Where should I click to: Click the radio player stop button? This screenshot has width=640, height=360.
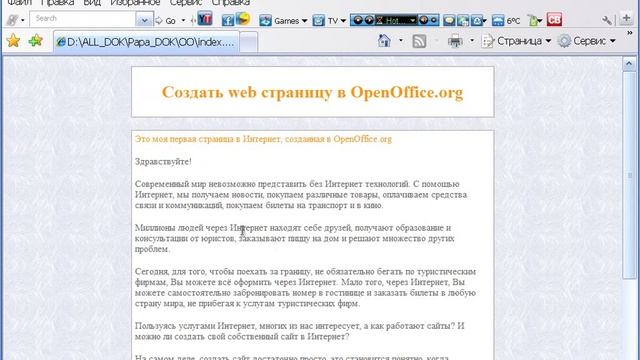pyautogui.click(x=369, y=20)
